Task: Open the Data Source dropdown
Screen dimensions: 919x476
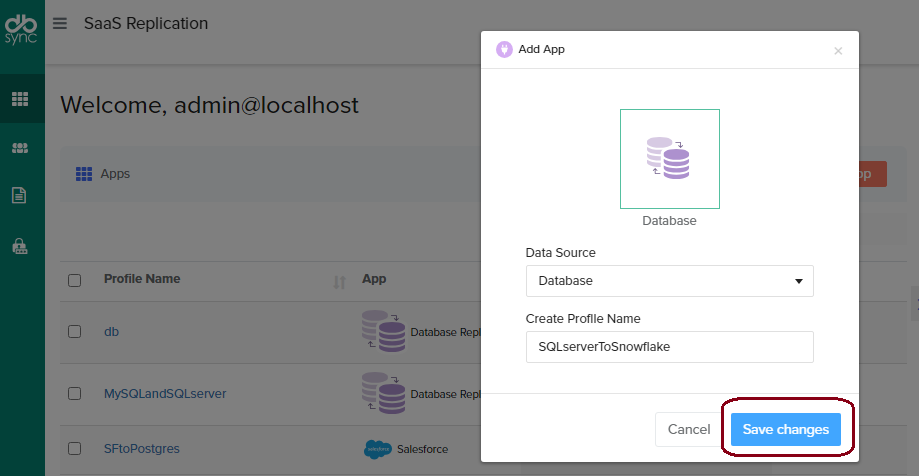Action: [x=669, y=281]
